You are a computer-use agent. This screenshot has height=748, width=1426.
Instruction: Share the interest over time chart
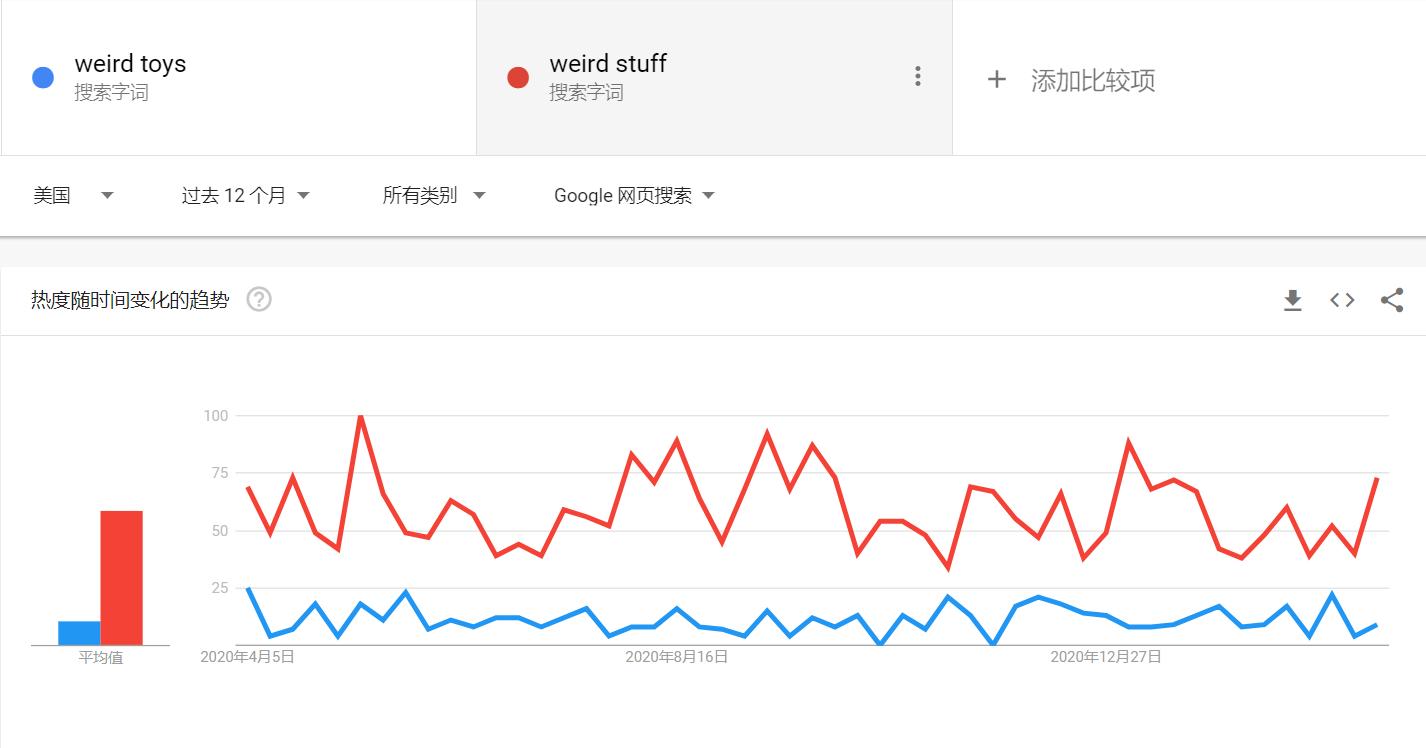[x=1391, y=300]
